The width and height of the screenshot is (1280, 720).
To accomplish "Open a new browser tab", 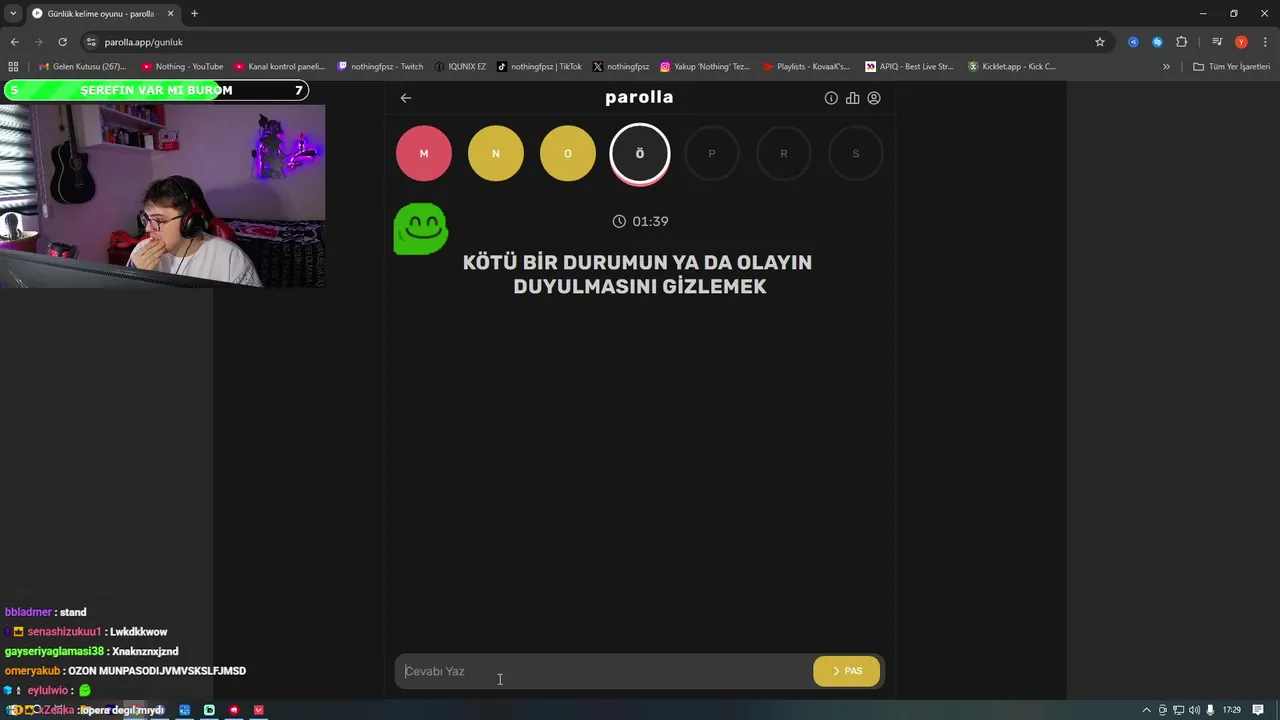I will tap(194, 13).
